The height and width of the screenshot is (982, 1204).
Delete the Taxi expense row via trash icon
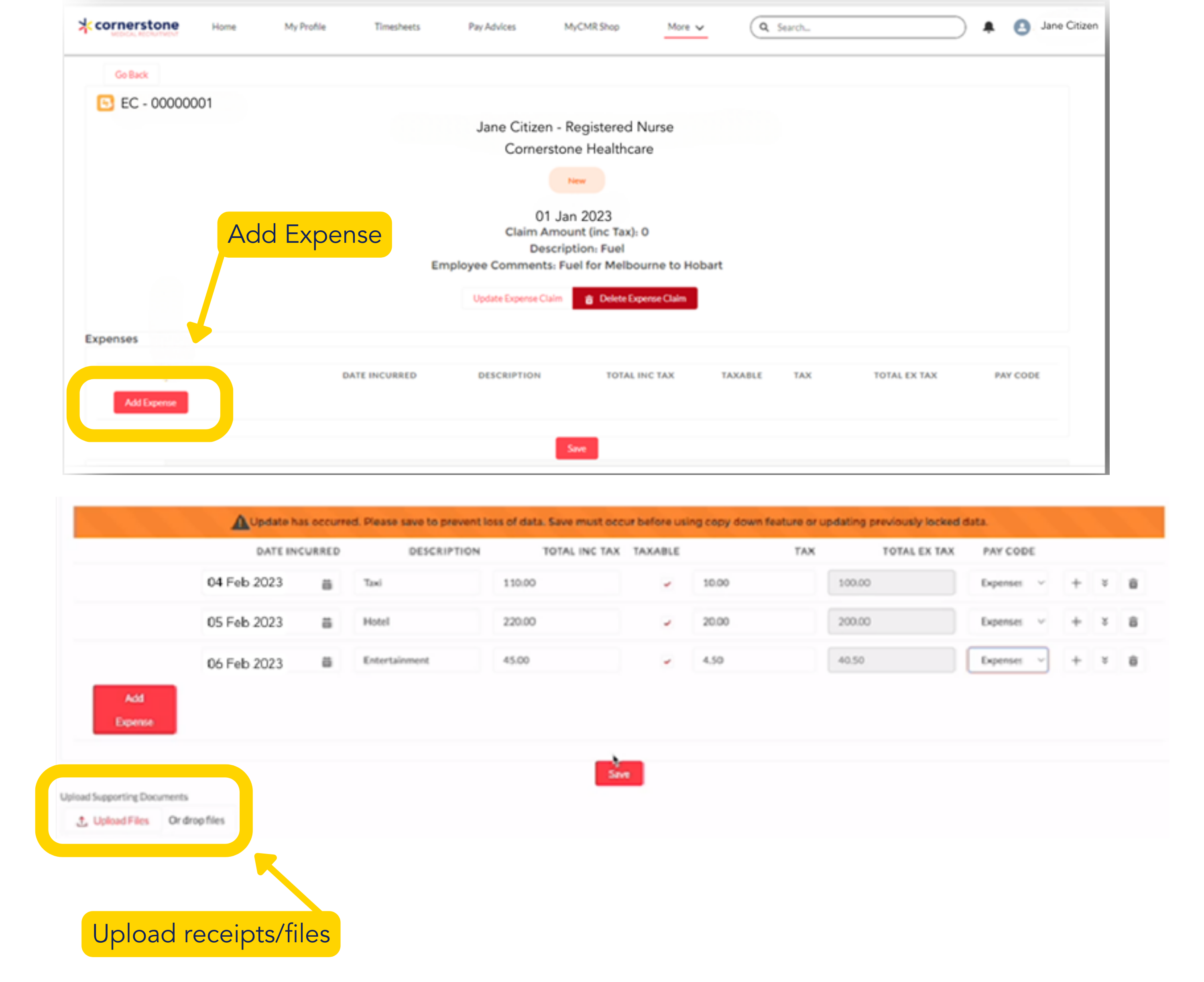[1133, 583]
